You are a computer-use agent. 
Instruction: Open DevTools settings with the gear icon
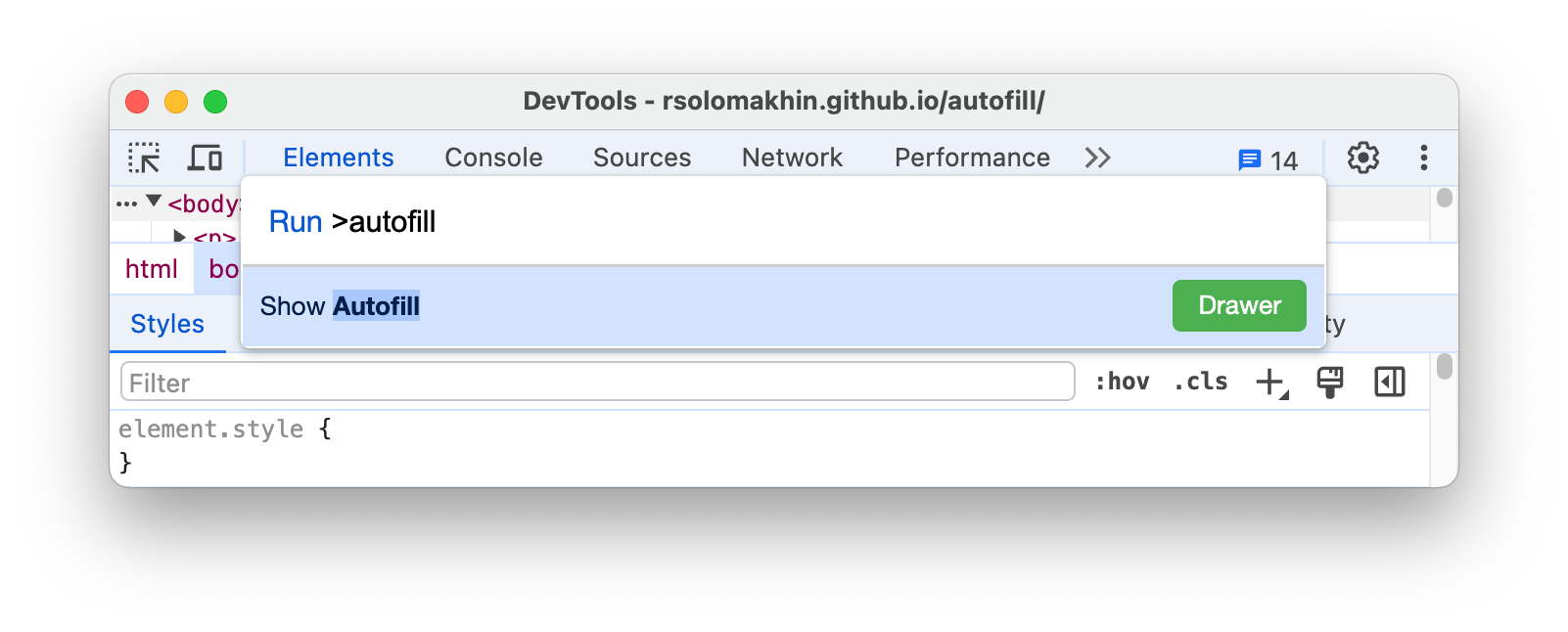point(1362,157)
